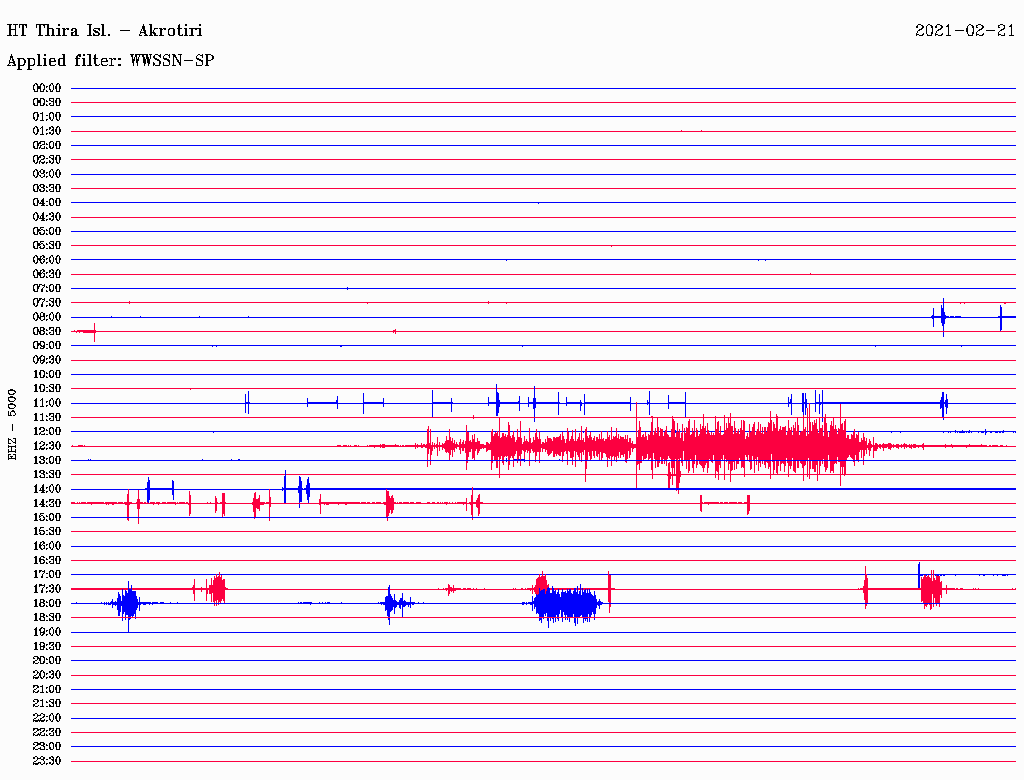The height and width of the screenshot is (780, 1024).
Task: Click the 14:00 time label
Action: coord(47,489)
